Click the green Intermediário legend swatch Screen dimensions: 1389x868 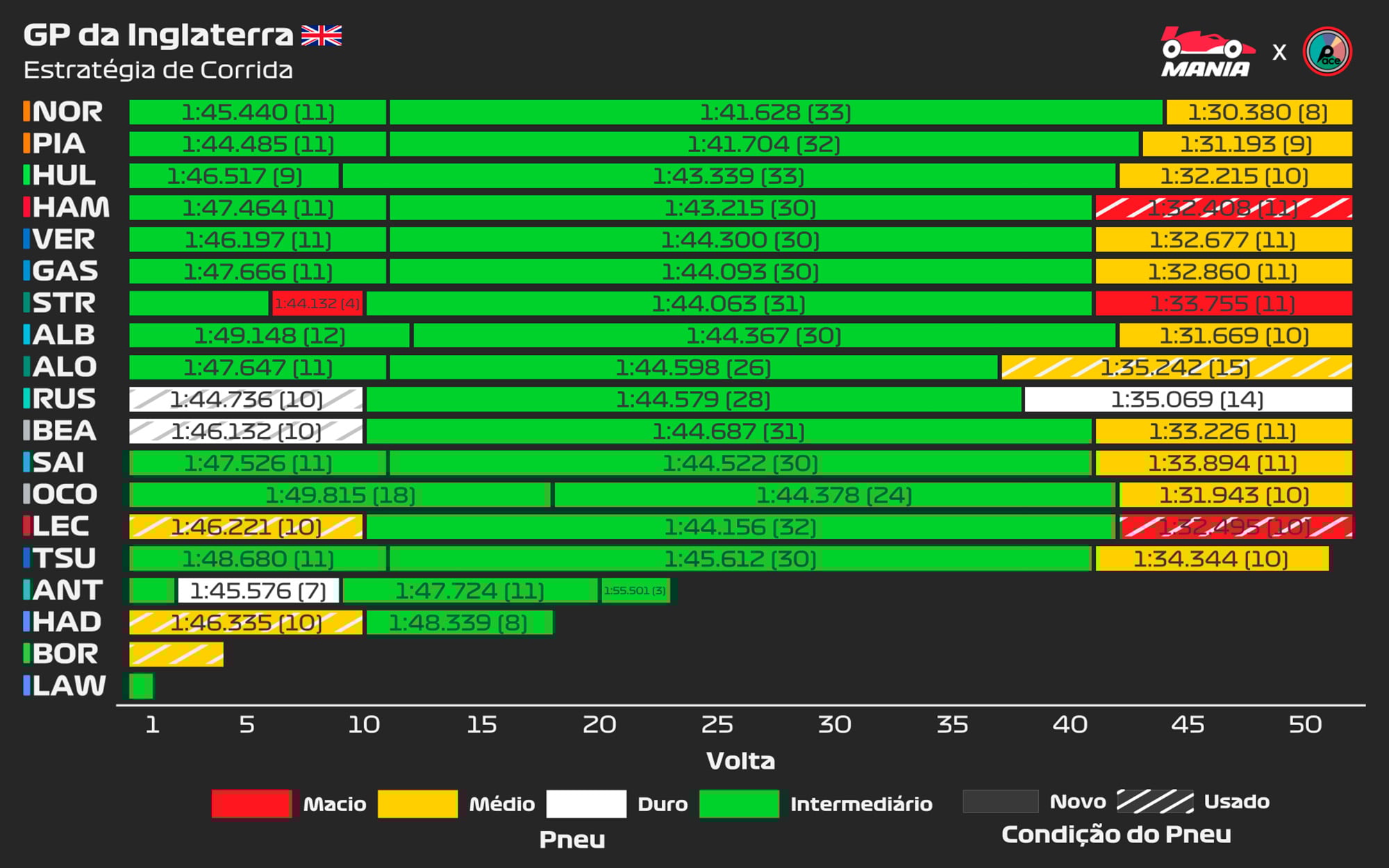(739, 803)
